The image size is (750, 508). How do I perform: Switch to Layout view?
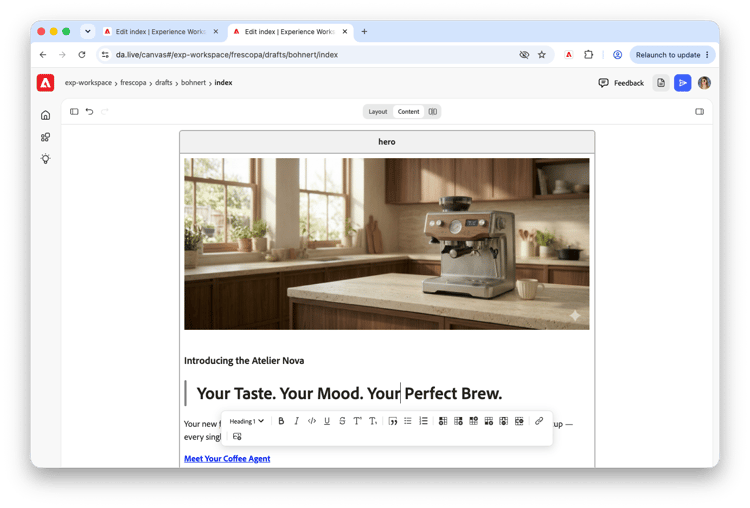(x=378, y=111)
